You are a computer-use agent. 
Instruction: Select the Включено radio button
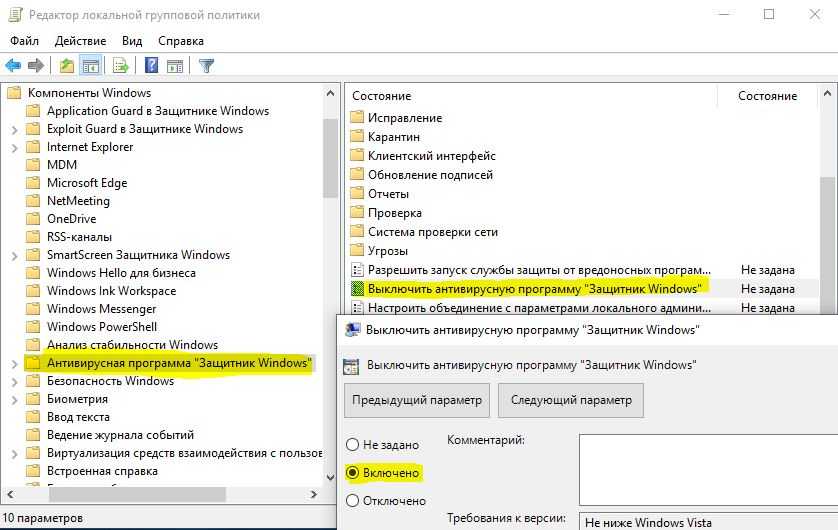(x=352, y=472)
